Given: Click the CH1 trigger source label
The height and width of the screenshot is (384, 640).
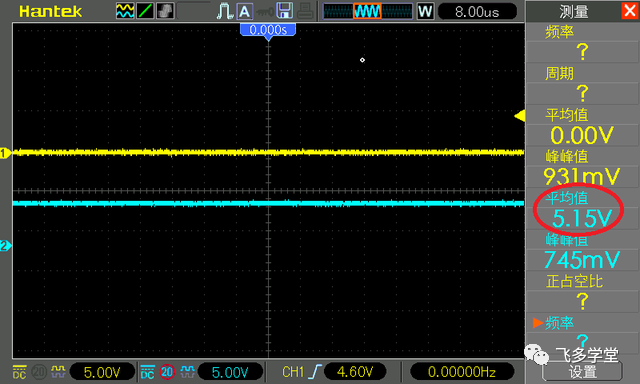Looking at the screenshot, I should [293, 372].
